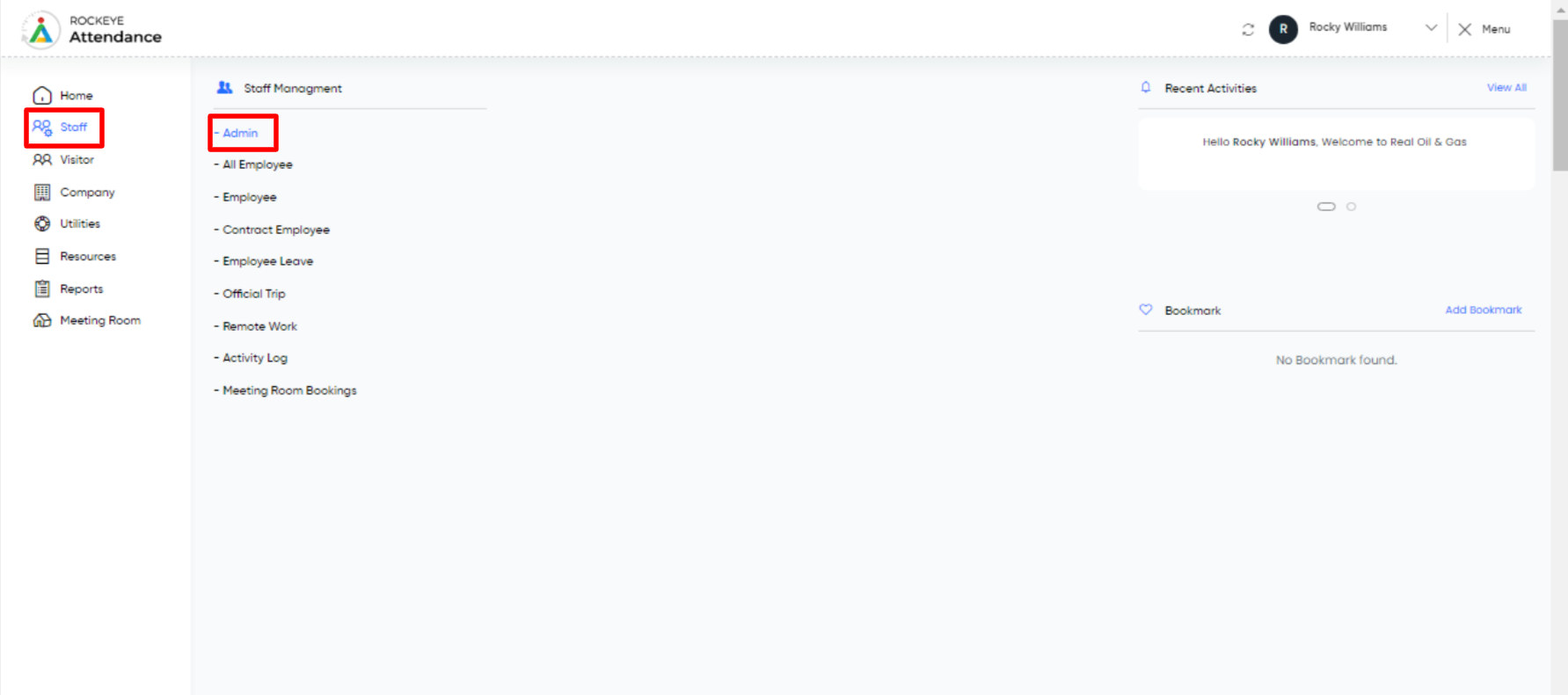
Task: Expand the Rocky Williams user dropdown
Action: 1431,28
